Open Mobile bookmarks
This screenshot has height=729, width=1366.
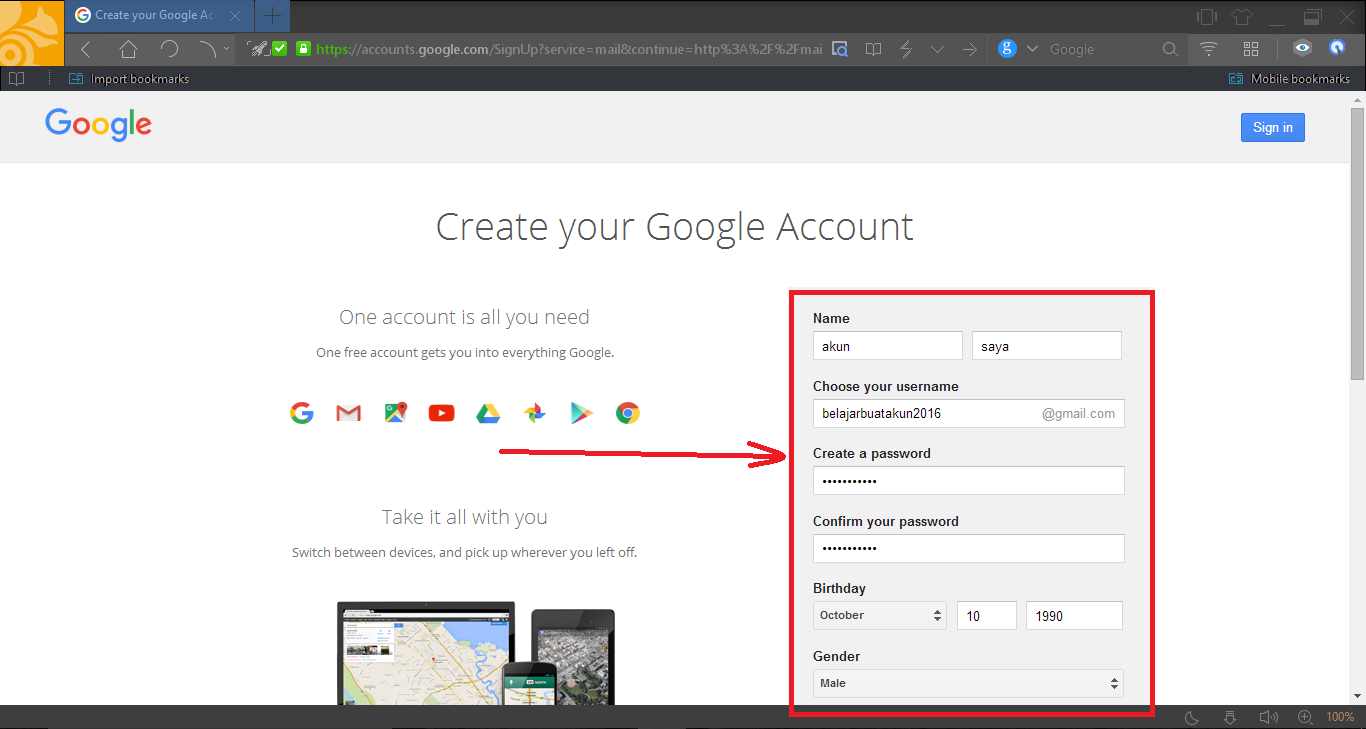(x=1289, y=78)
